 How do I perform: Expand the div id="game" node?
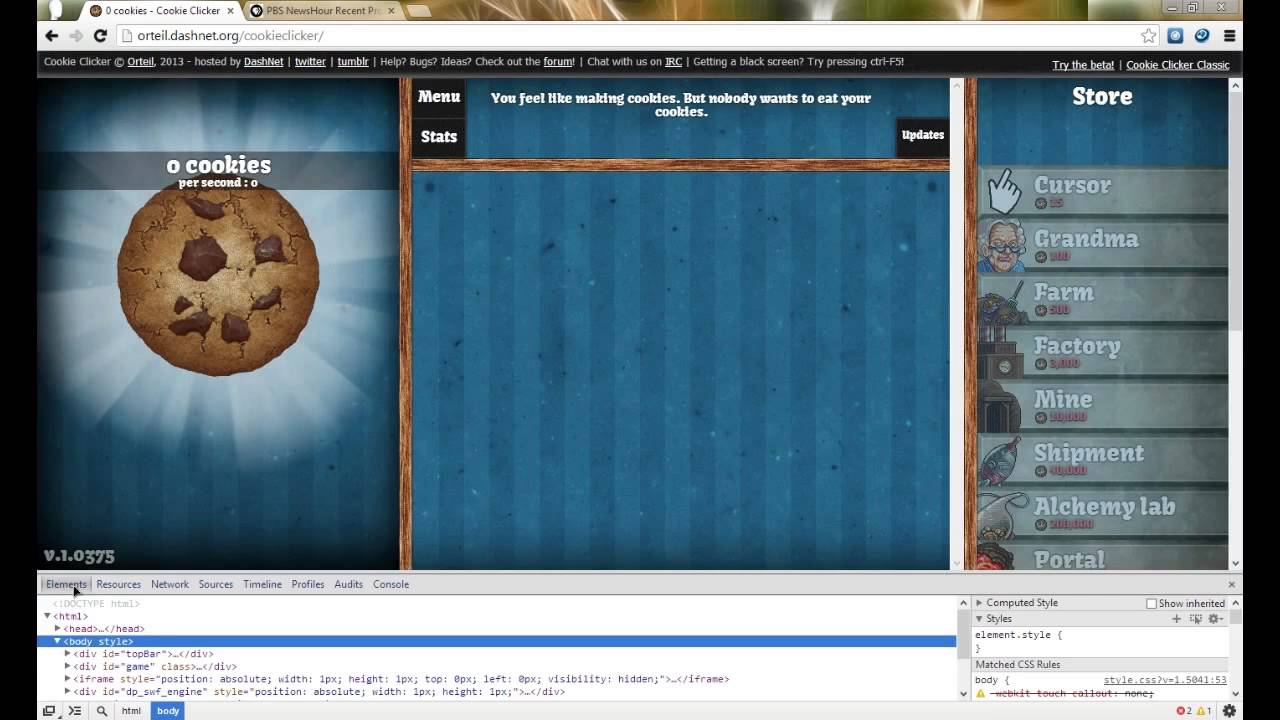pyautogui.click(x=68, y=666)
